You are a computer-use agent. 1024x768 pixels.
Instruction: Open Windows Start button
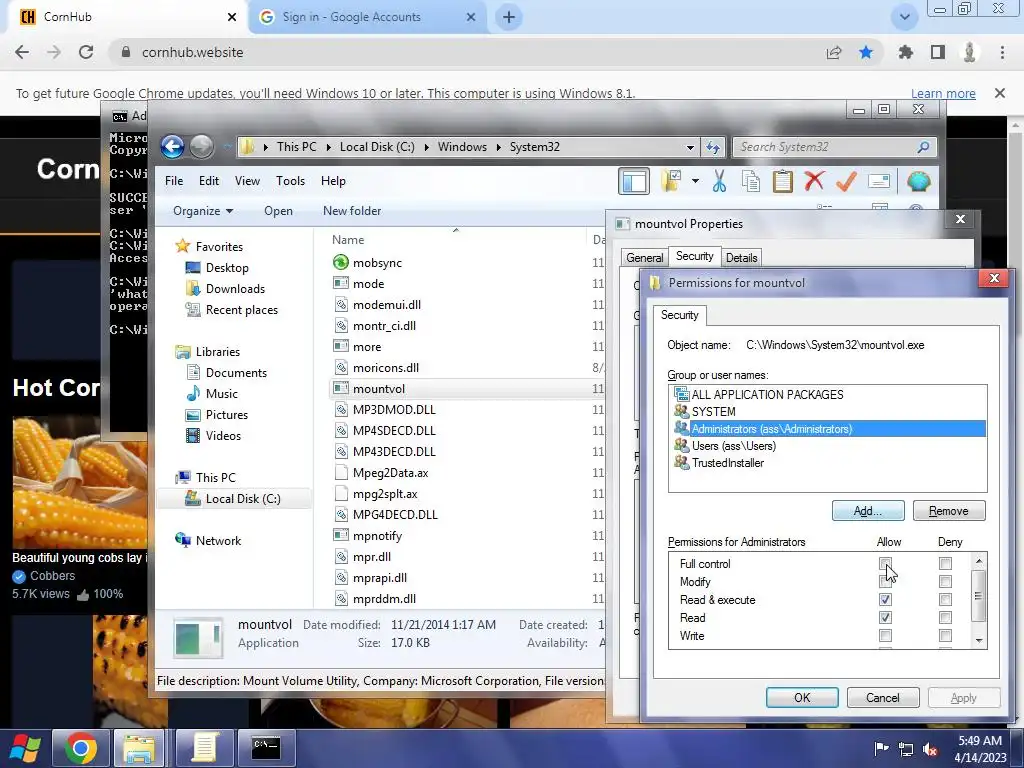[25, 748]
